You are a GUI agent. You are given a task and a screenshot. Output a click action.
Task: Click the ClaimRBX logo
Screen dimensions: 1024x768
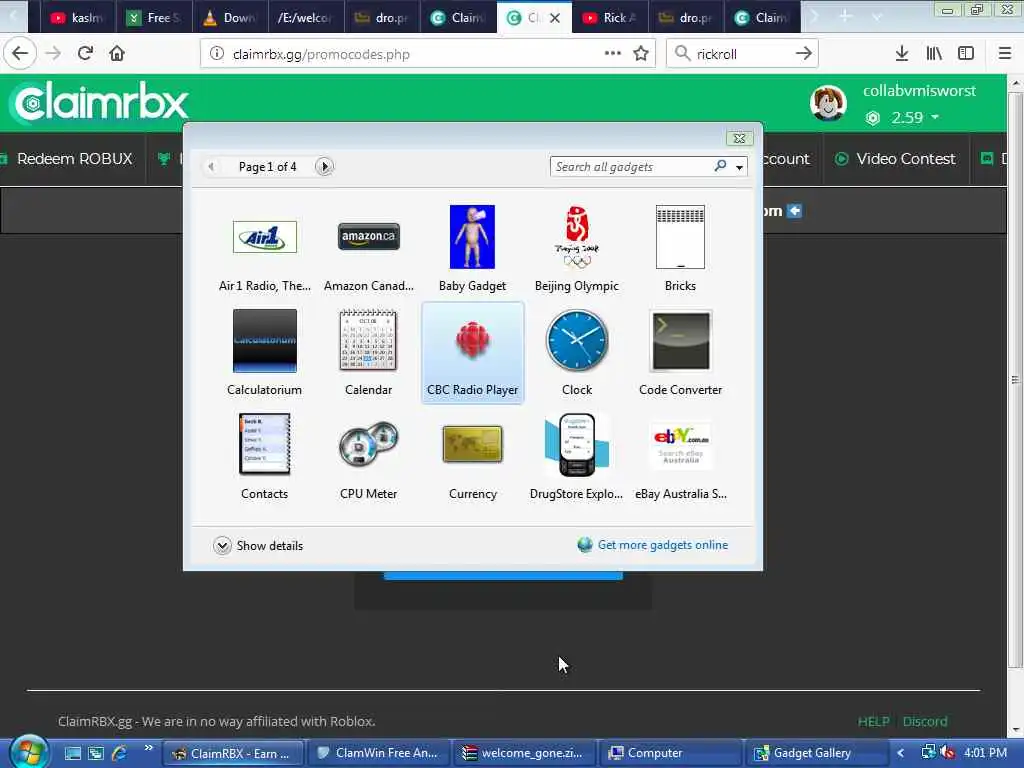(x=101, y=103)
